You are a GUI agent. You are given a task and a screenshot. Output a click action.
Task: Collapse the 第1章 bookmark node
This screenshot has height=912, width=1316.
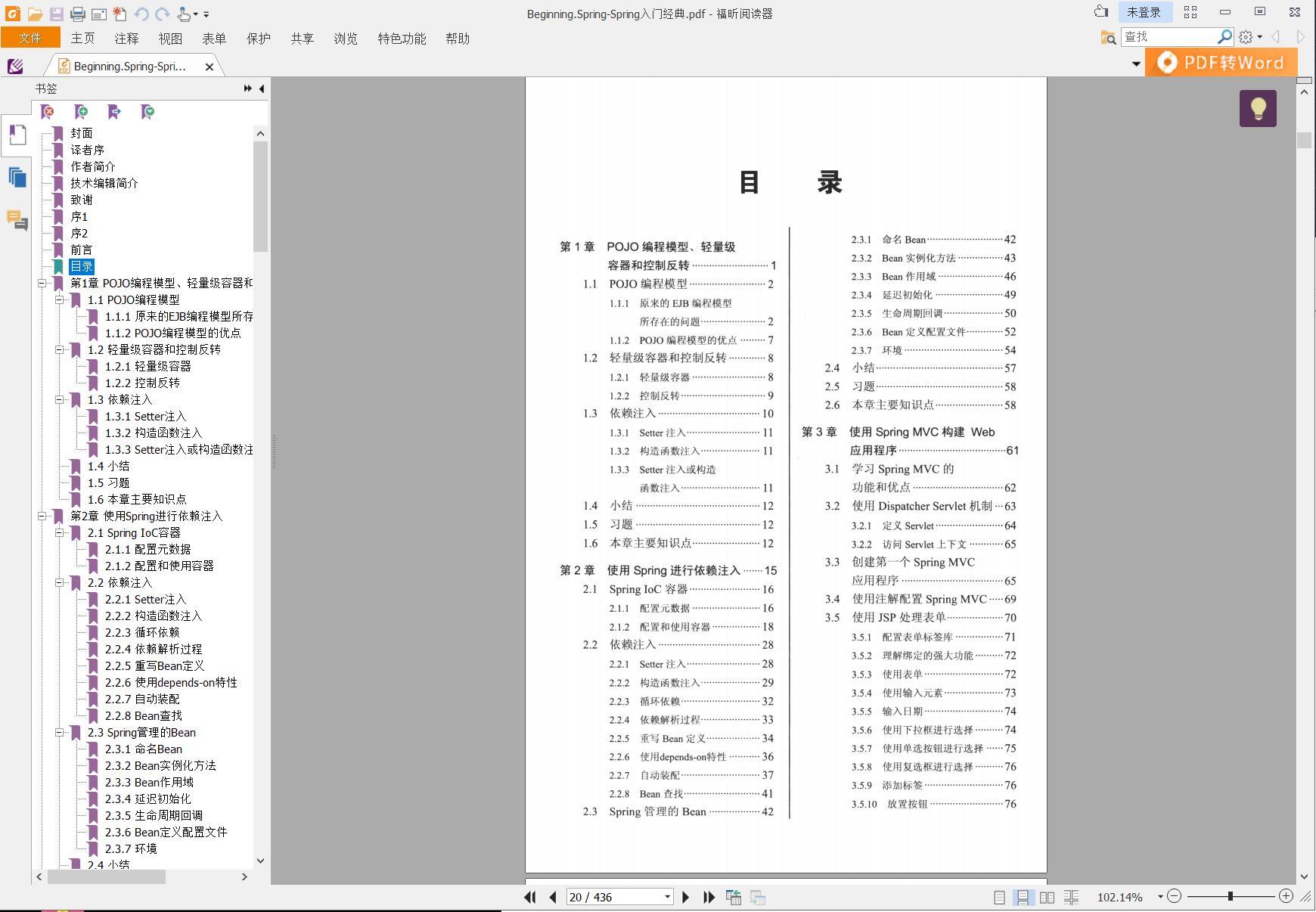pos(42,283)
